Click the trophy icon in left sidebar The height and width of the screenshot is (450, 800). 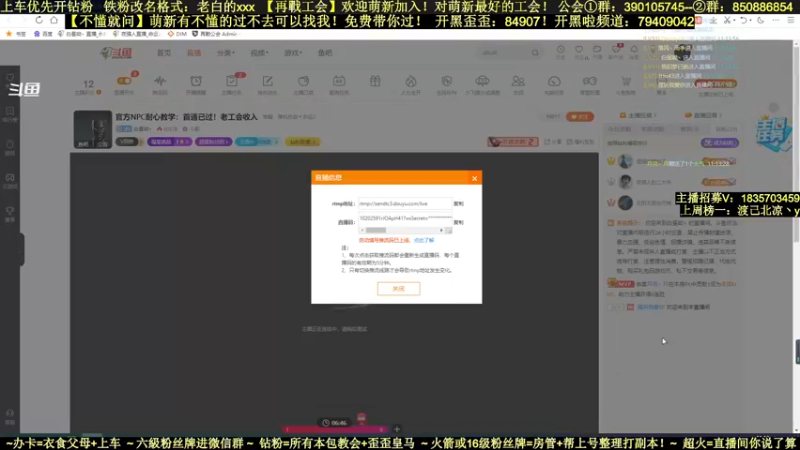(10, 211)
